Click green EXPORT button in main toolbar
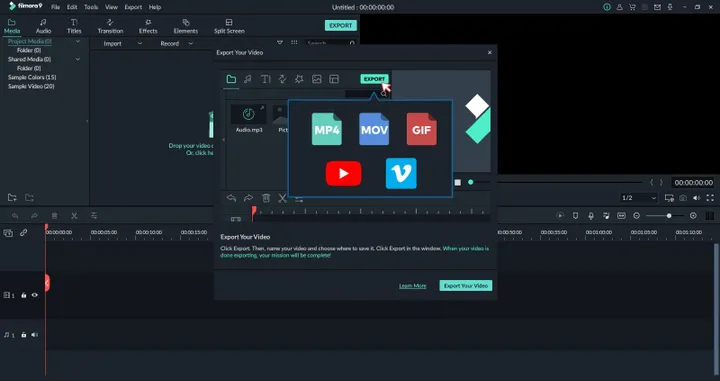This screenshot has height=381, width=720. [x=340, y=25]
